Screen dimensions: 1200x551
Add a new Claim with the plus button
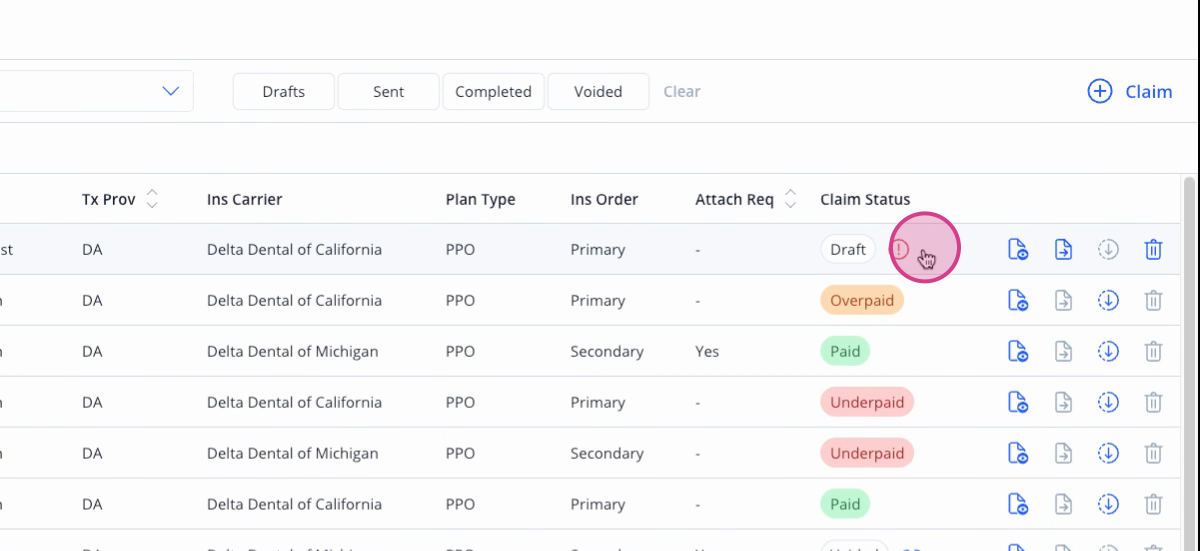click(1129, 91)
